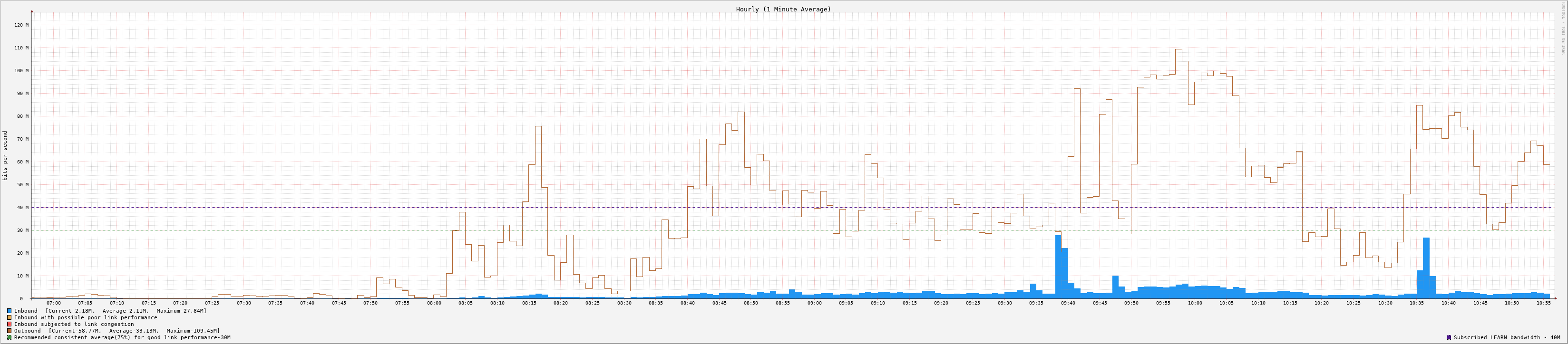Viewport: 1568px width, 344px height.
Task: Click the purple Subscribed LEARN bandwidth marker
Action: click(1449, 337)
